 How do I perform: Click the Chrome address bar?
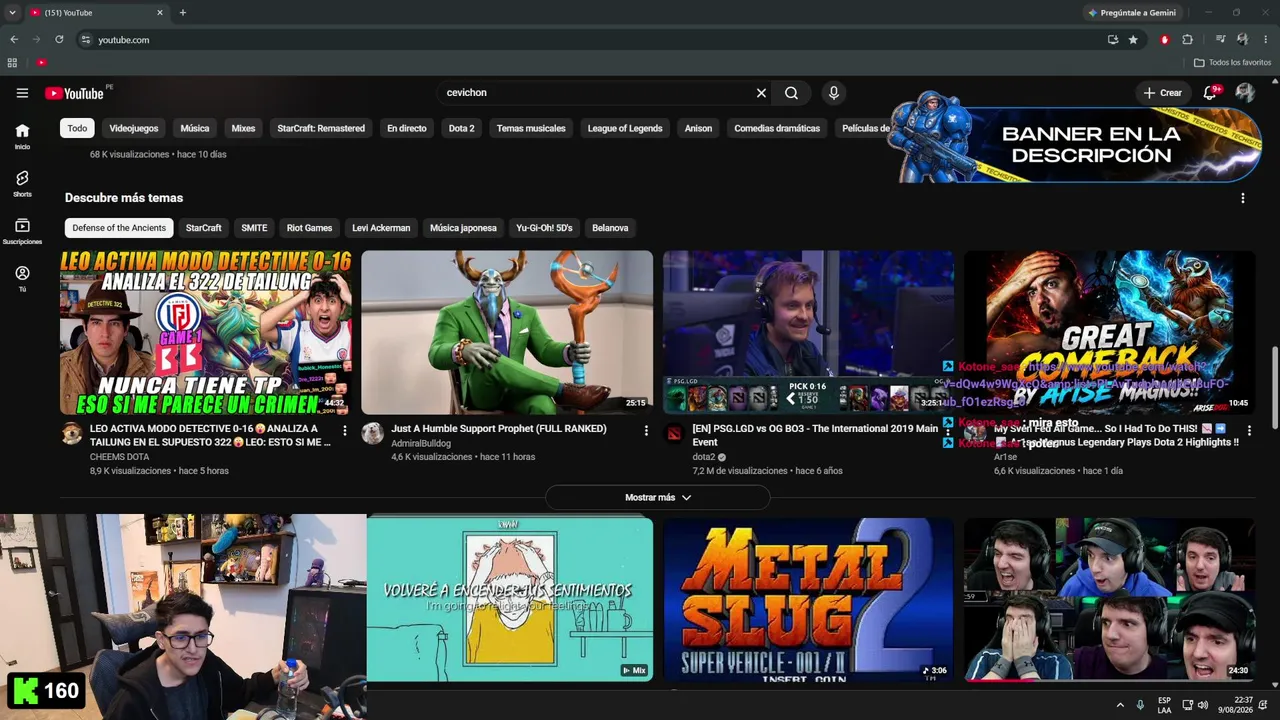[x=590, y=40]
